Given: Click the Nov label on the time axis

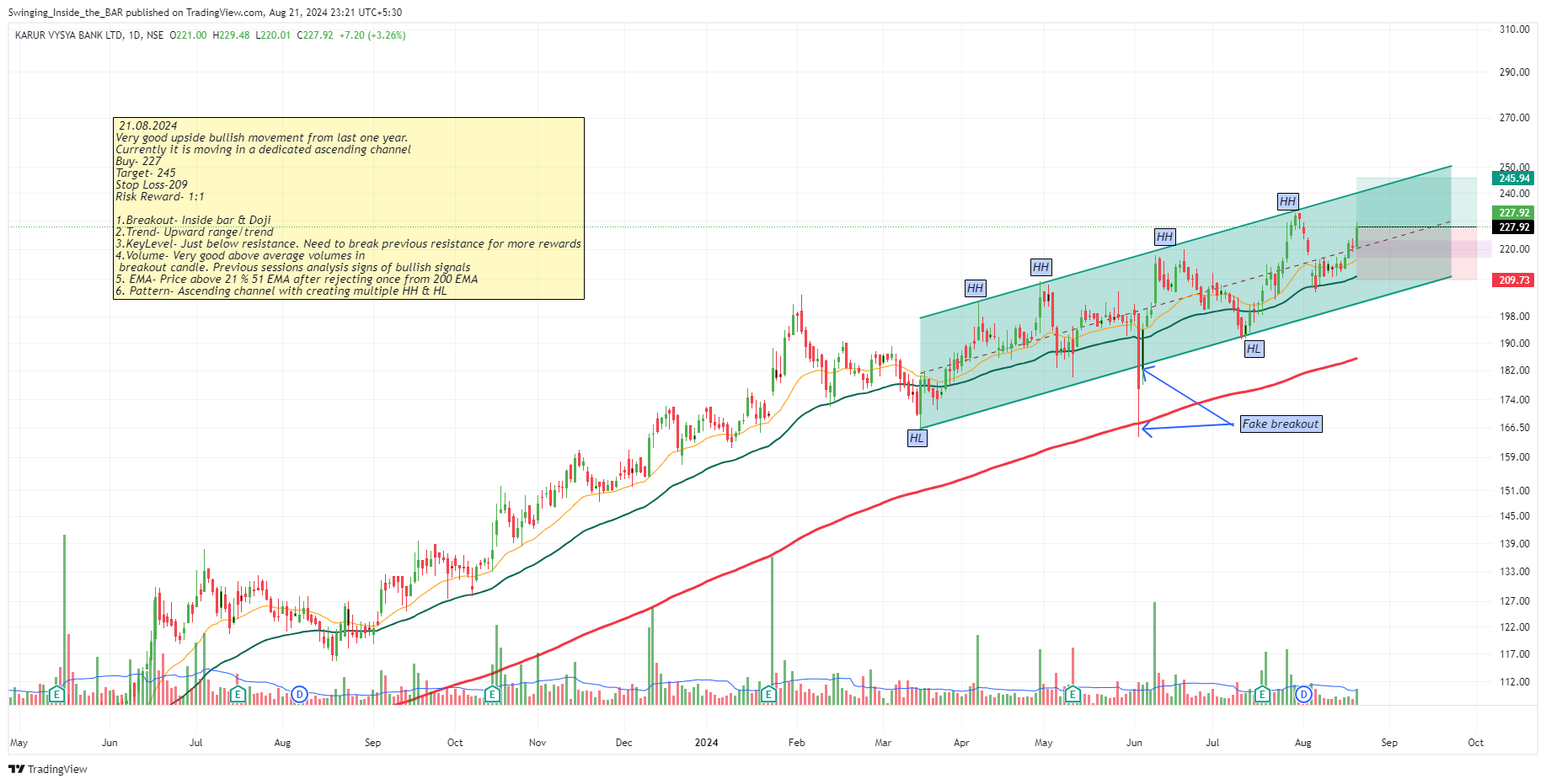Looking at the screenshot, I should tap(538, 743).
